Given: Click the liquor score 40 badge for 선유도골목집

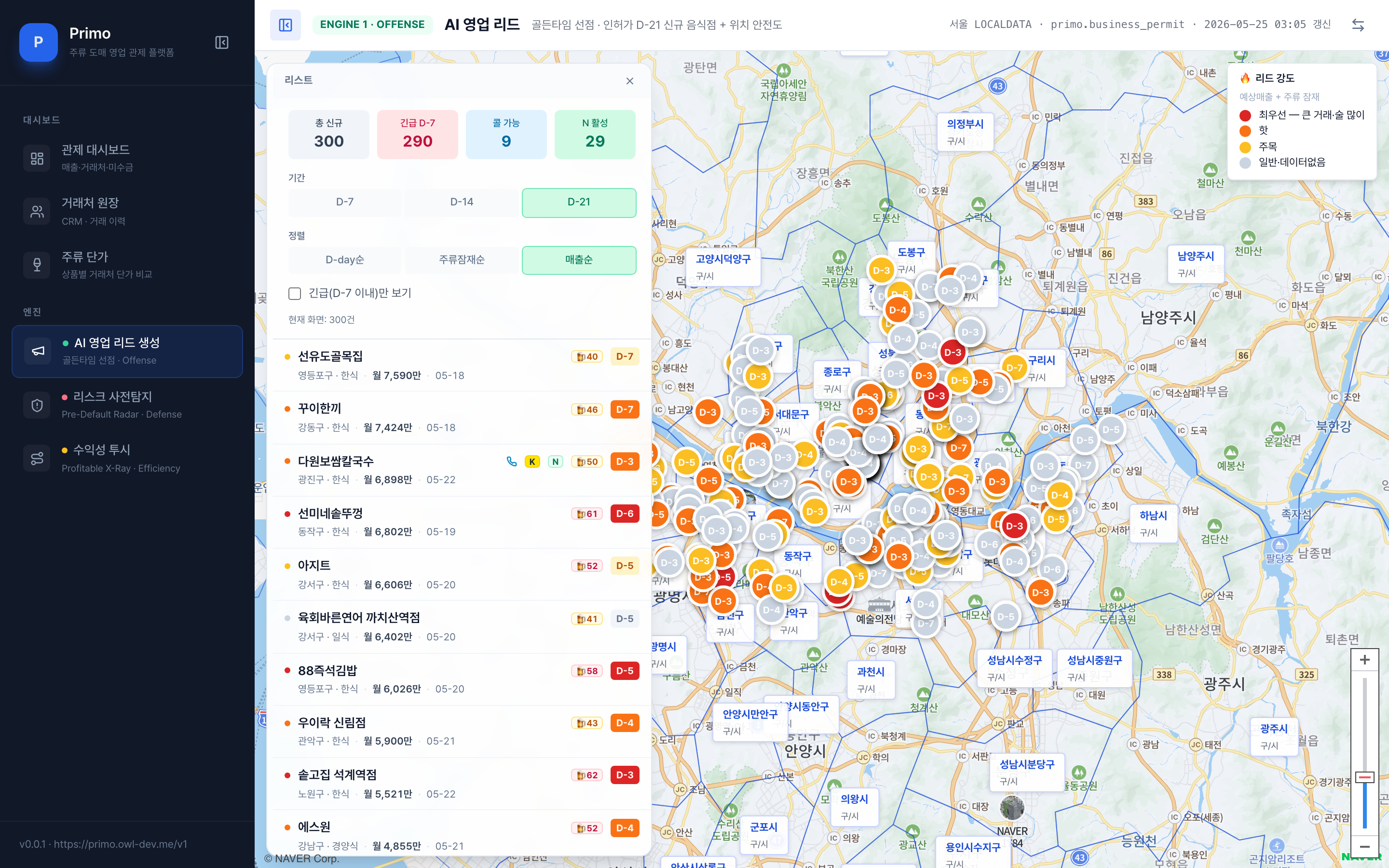Looking at the screenshot, I should [x=586, y=356].
